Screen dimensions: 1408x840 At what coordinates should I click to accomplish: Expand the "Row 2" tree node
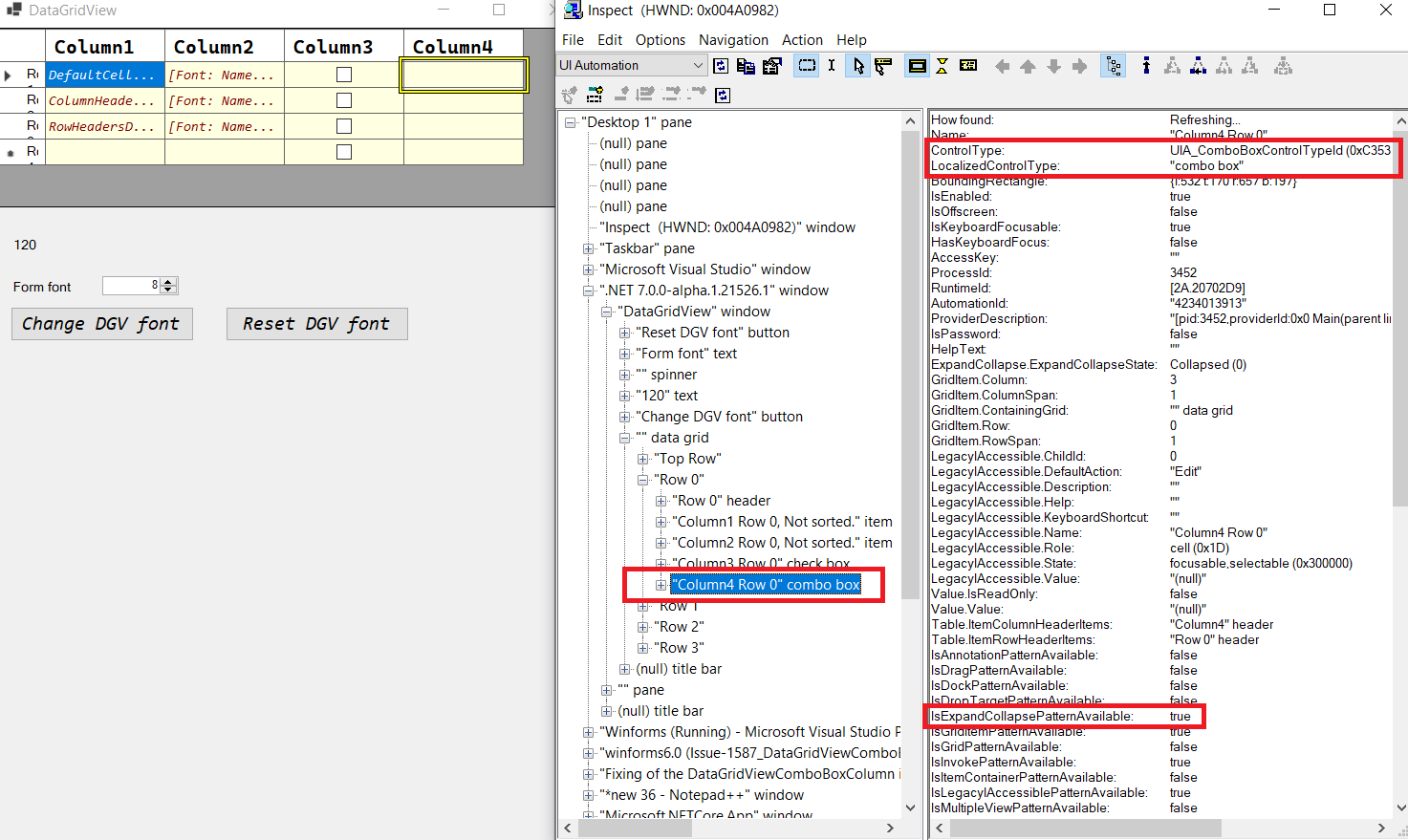coord(643,627)
